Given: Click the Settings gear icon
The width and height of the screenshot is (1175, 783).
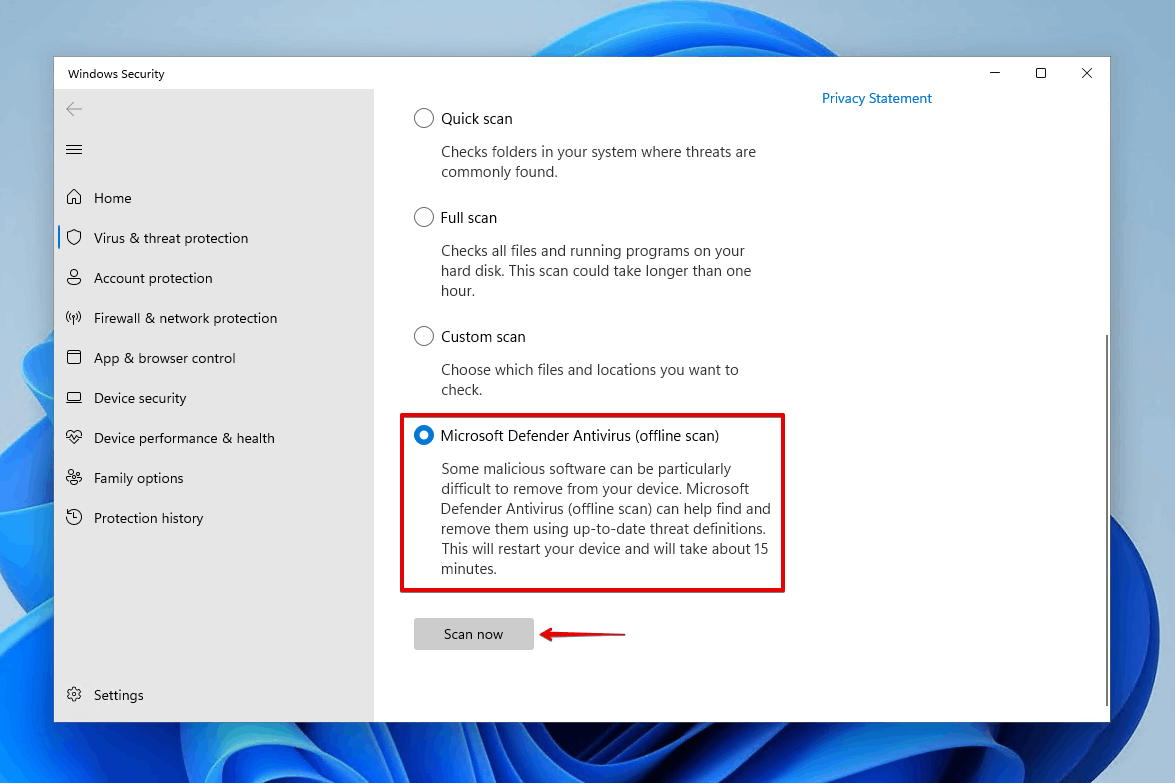Looking at the screenshot, I should coord(73,695).
